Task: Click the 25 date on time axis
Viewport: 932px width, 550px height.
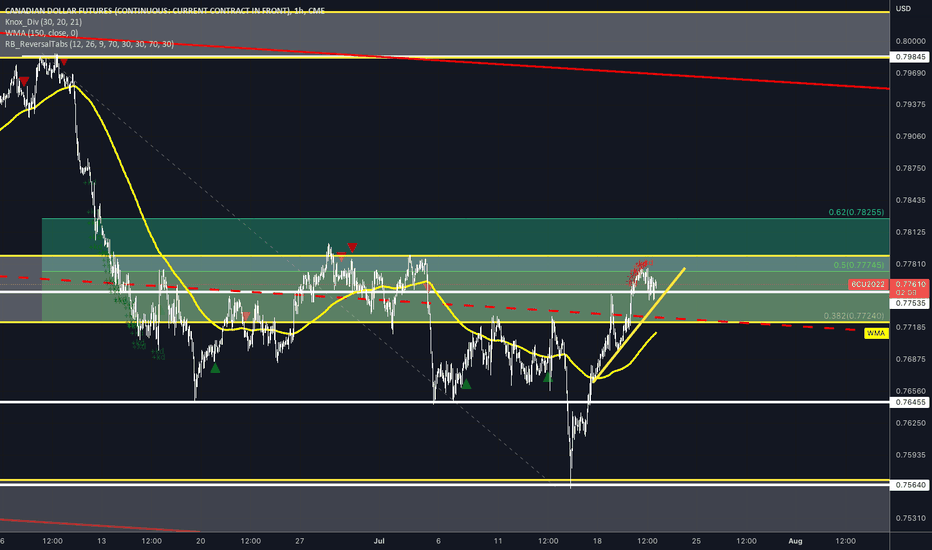Action: point(696,541)
